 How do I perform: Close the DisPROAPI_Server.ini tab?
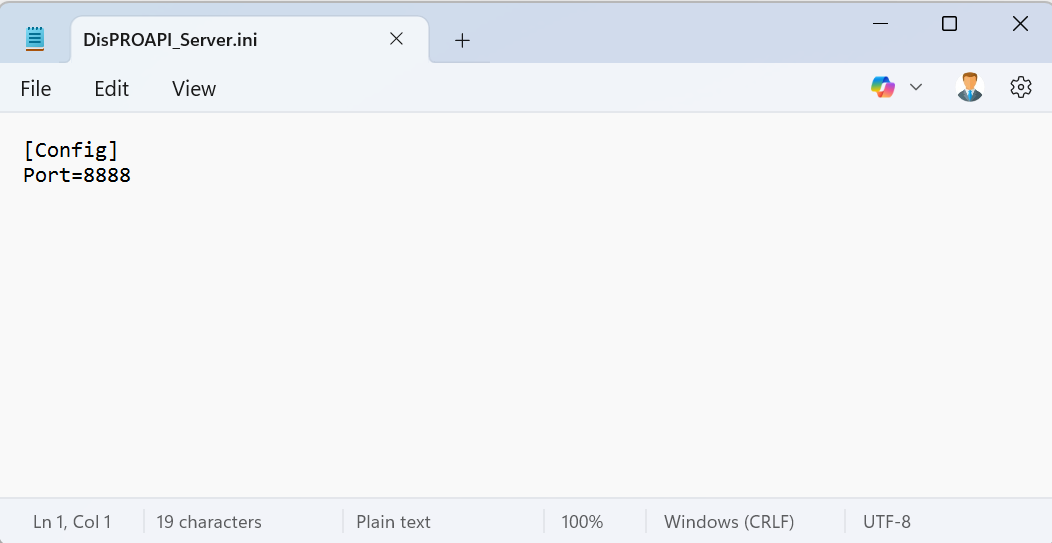[396, 39]
